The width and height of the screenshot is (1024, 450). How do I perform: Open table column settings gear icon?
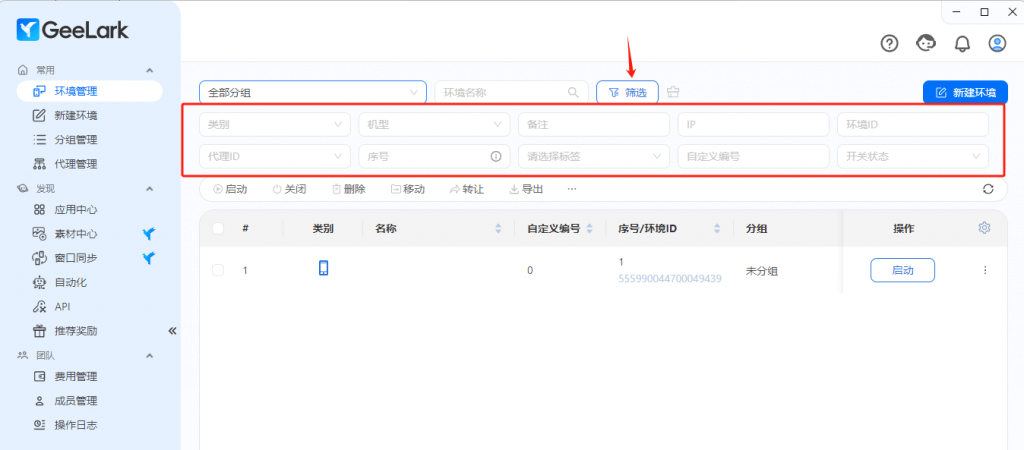[x=984, y=228]
